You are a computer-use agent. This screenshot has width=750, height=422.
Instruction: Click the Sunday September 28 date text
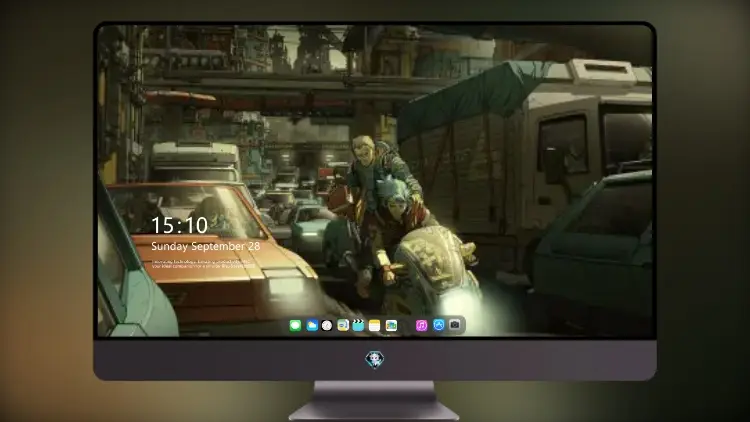pos(206,246)
